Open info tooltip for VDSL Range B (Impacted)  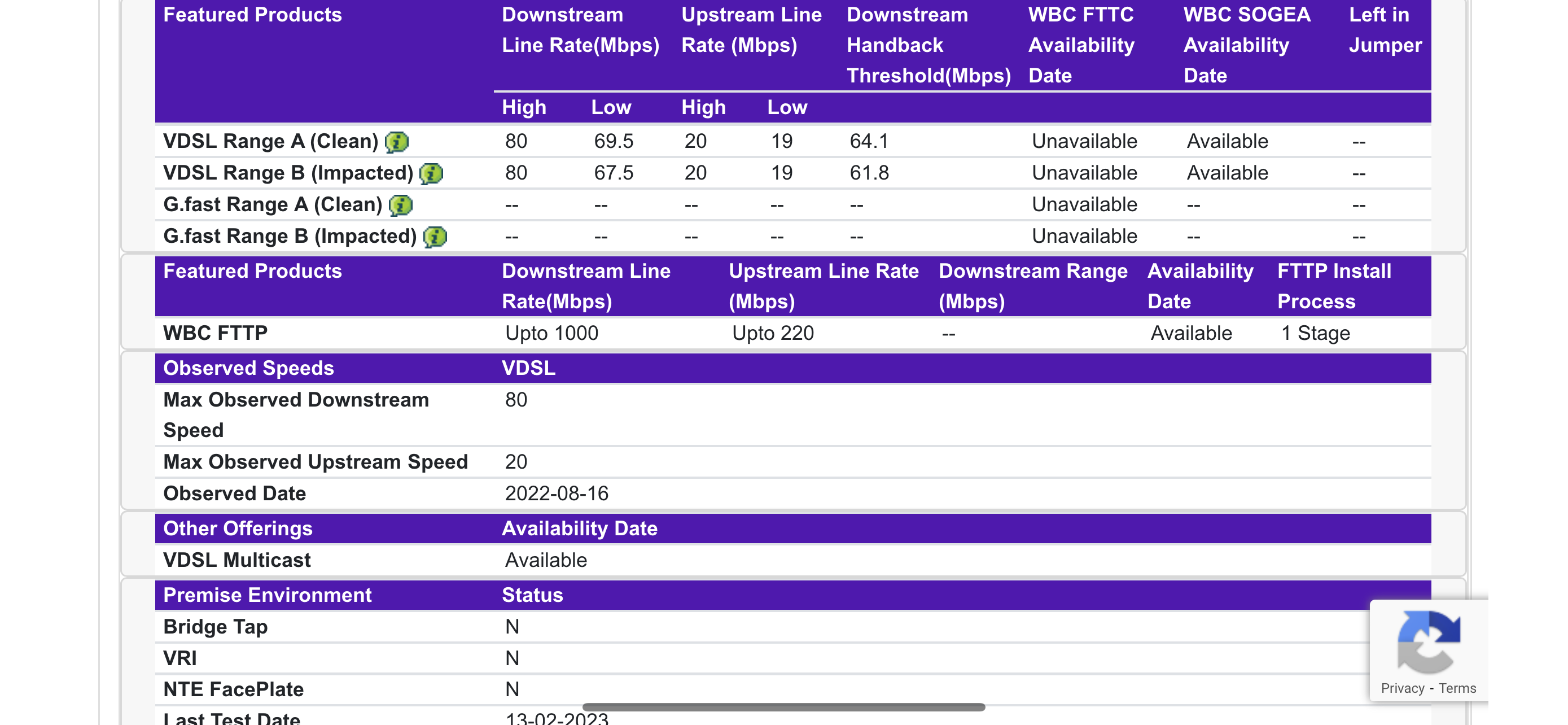coord(431,173)
